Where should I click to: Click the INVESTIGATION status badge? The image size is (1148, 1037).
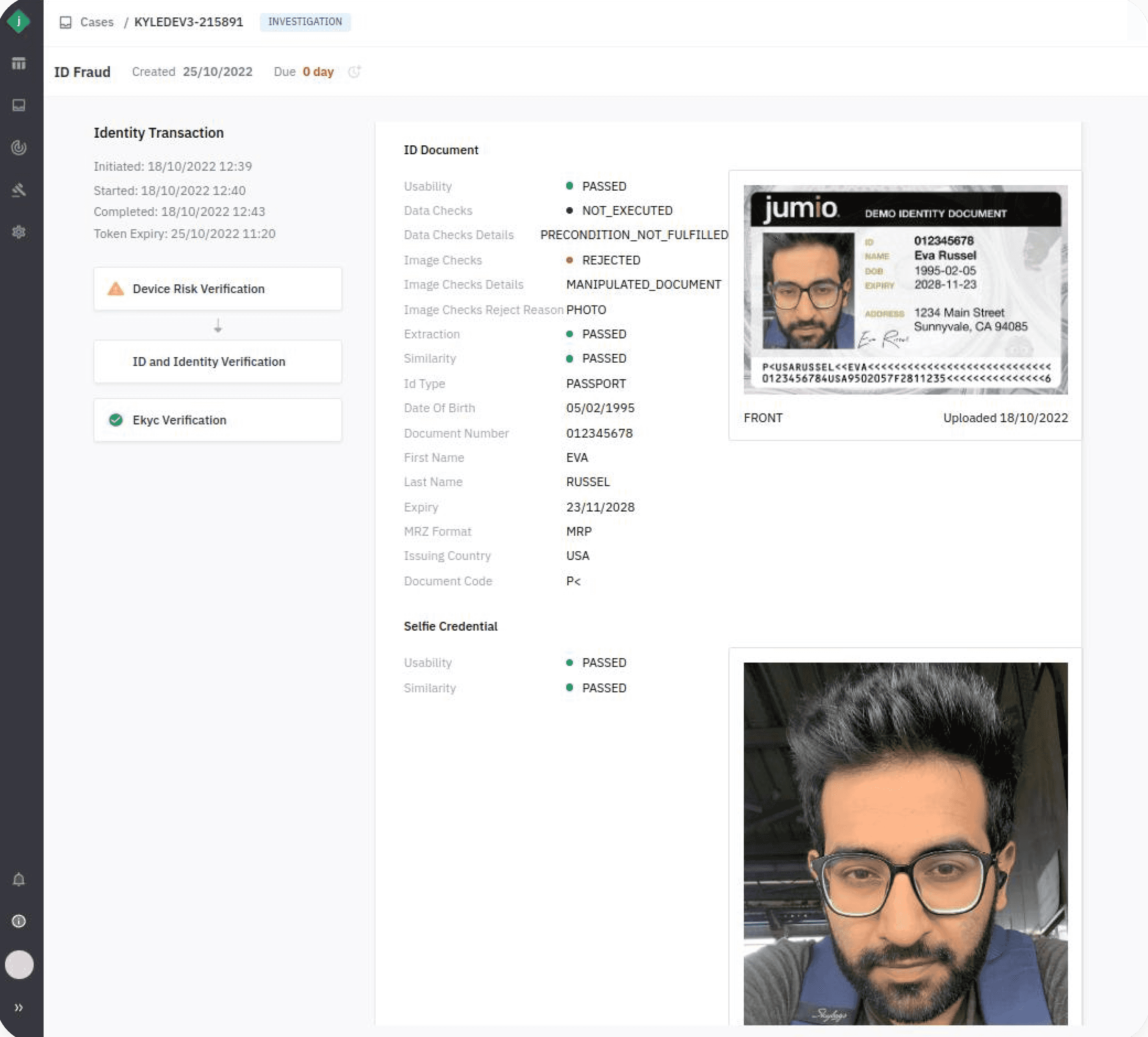(305, 22)
